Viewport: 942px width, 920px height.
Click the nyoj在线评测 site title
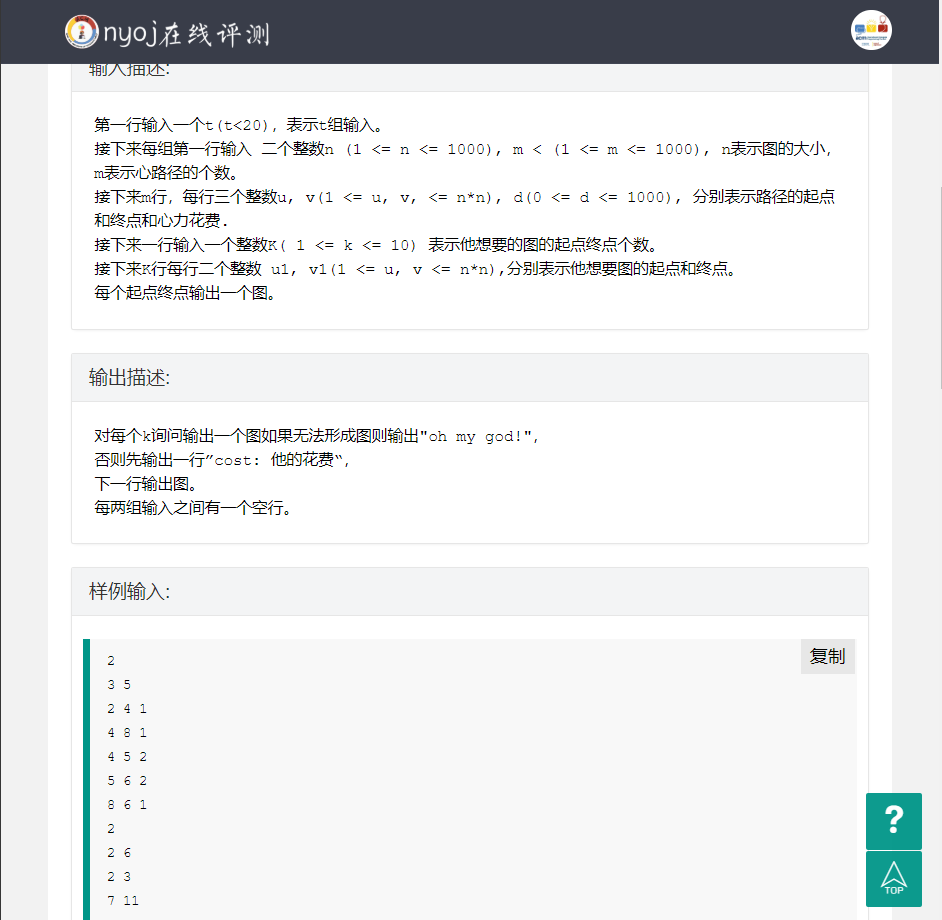click(x=186, y=33)
